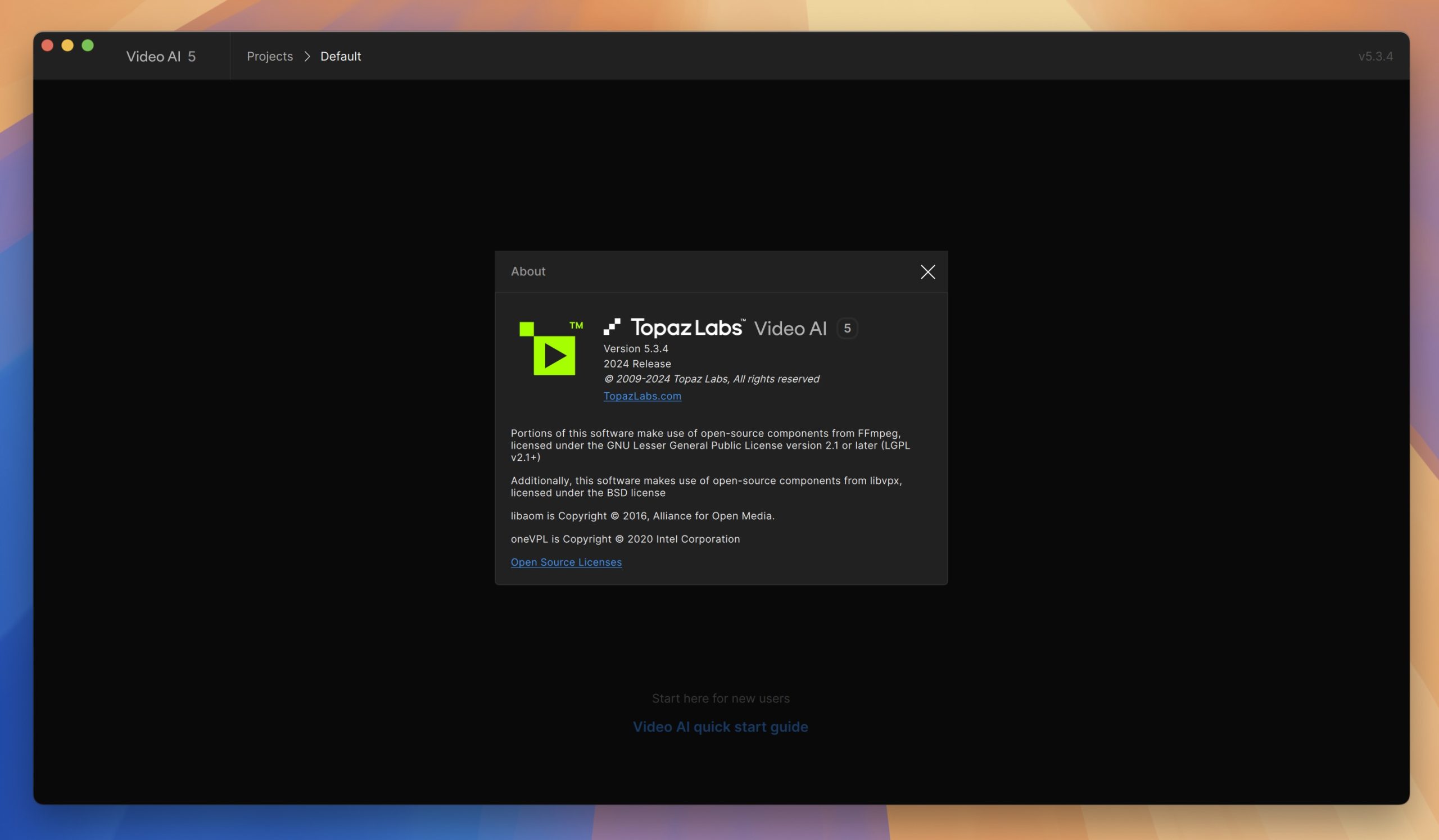Click the breadcrumb chevron after Projects

pyautogui.click(x=307, y=56)
